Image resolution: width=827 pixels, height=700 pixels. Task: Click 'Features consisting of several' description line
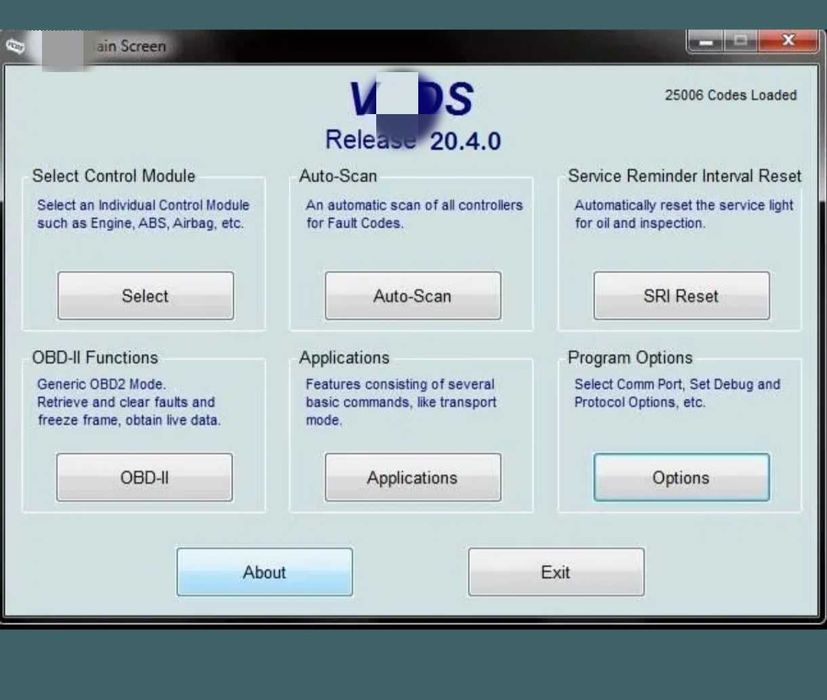pyautogui.click(x=400, y=384)
